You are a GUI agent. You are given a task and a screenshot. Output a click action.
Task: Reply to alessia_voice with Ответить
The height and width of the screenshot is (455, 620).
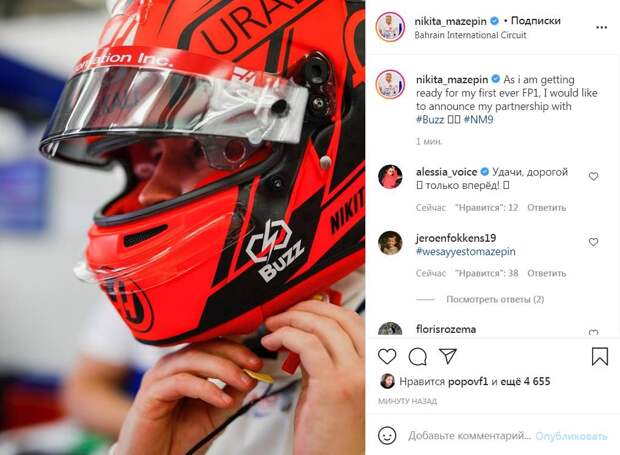point(546,207)
